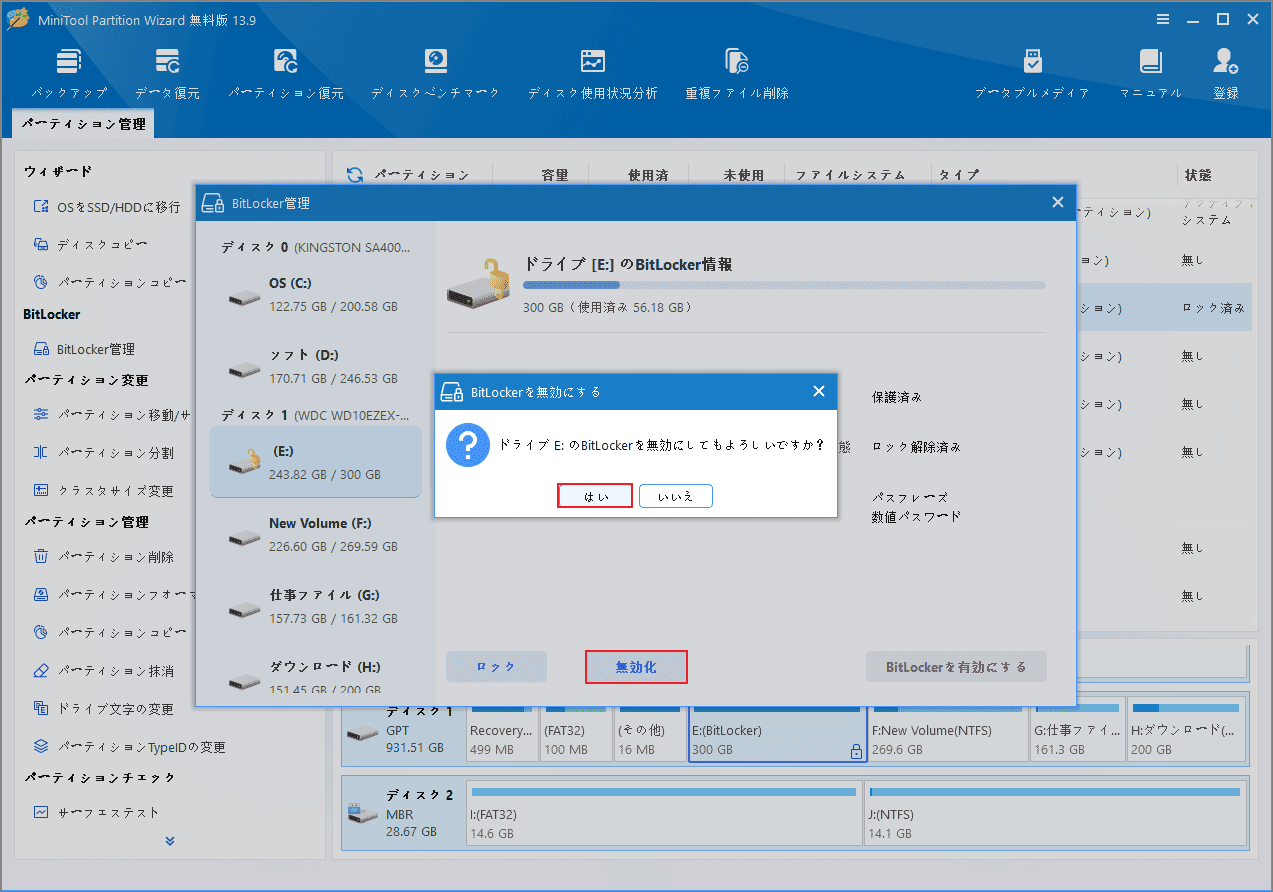Screen dimensions: 1273x892
Task: Select Recovery 499 MB partition block
Action: tap(502, 732)
